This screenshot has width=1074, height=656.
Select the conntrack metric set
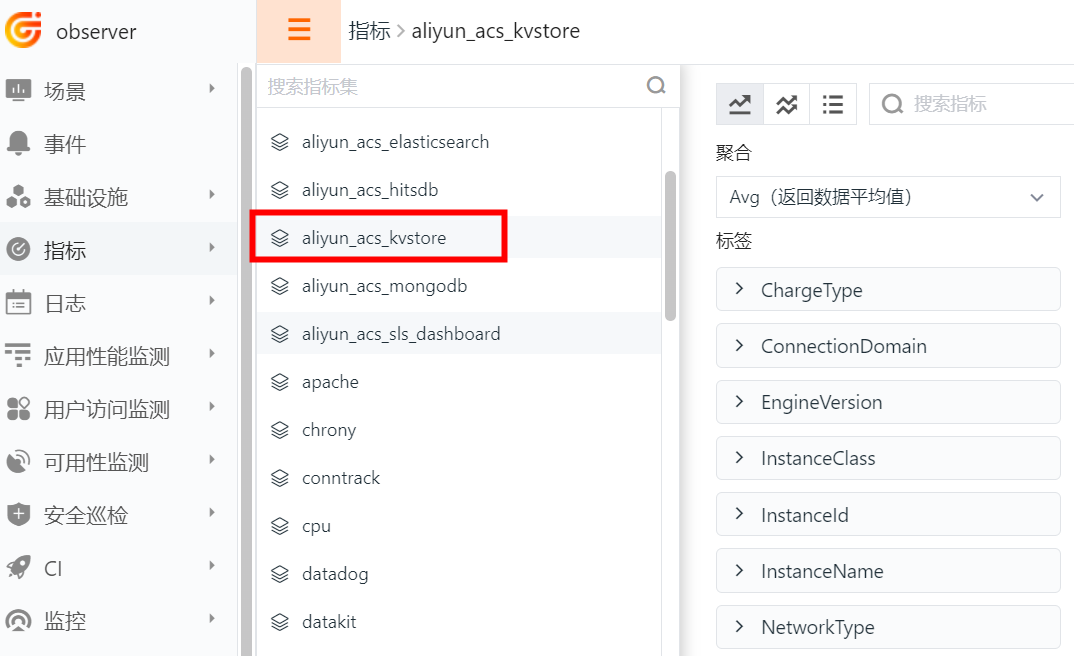coord(459,477)
